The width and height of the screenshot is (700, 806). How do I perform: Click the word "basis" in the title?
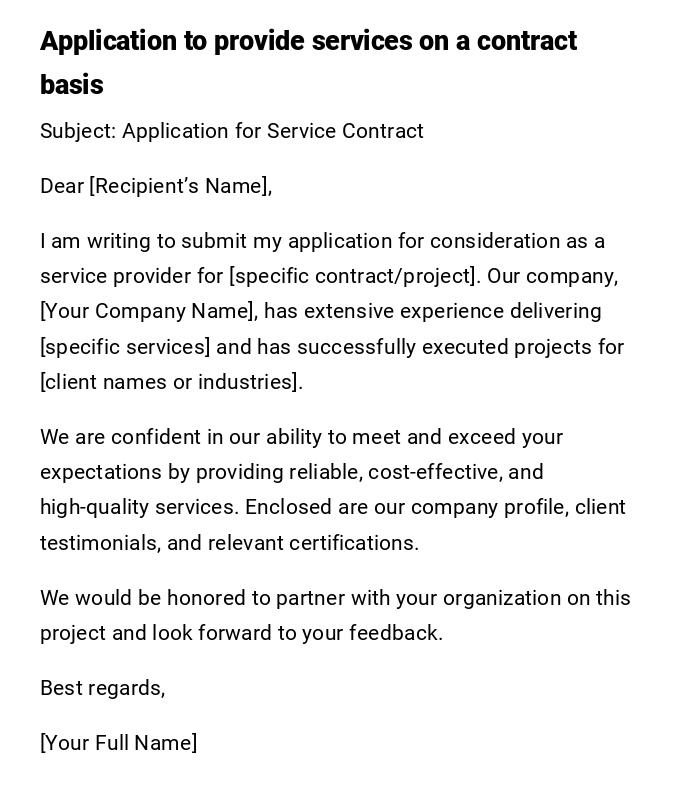(72, 85)
